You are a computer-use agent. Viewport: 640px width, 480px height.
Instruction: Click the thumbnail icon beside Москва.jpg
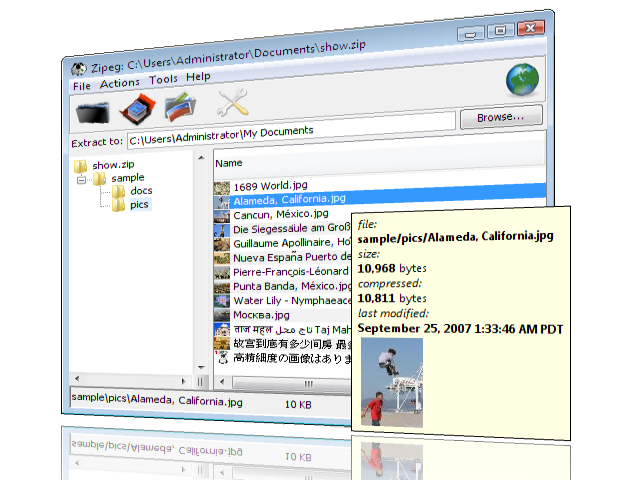click(222, 315)
